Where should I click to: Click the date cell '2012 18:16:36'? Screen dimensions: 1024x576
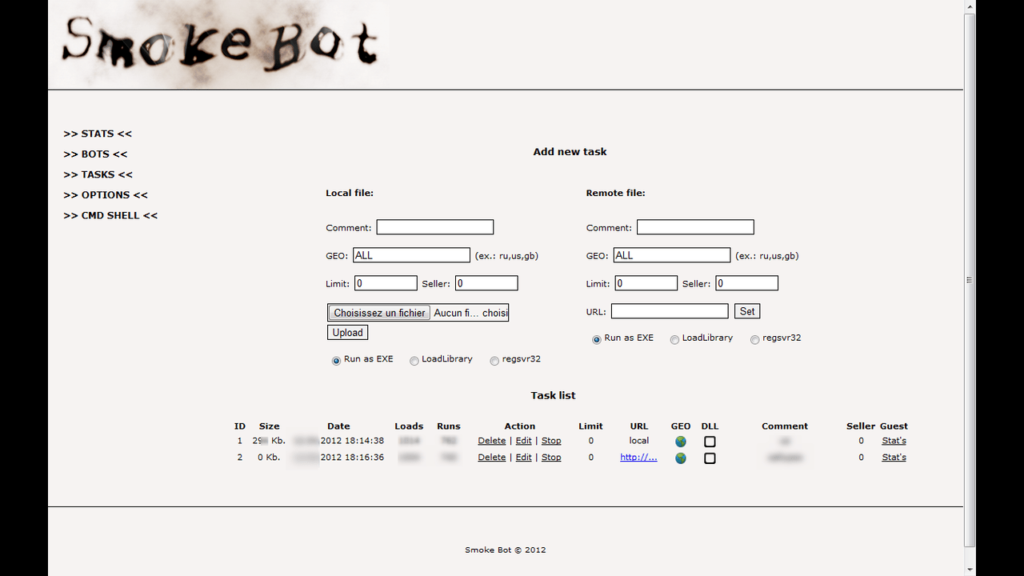pyautogui.click(x=352, y=457)
